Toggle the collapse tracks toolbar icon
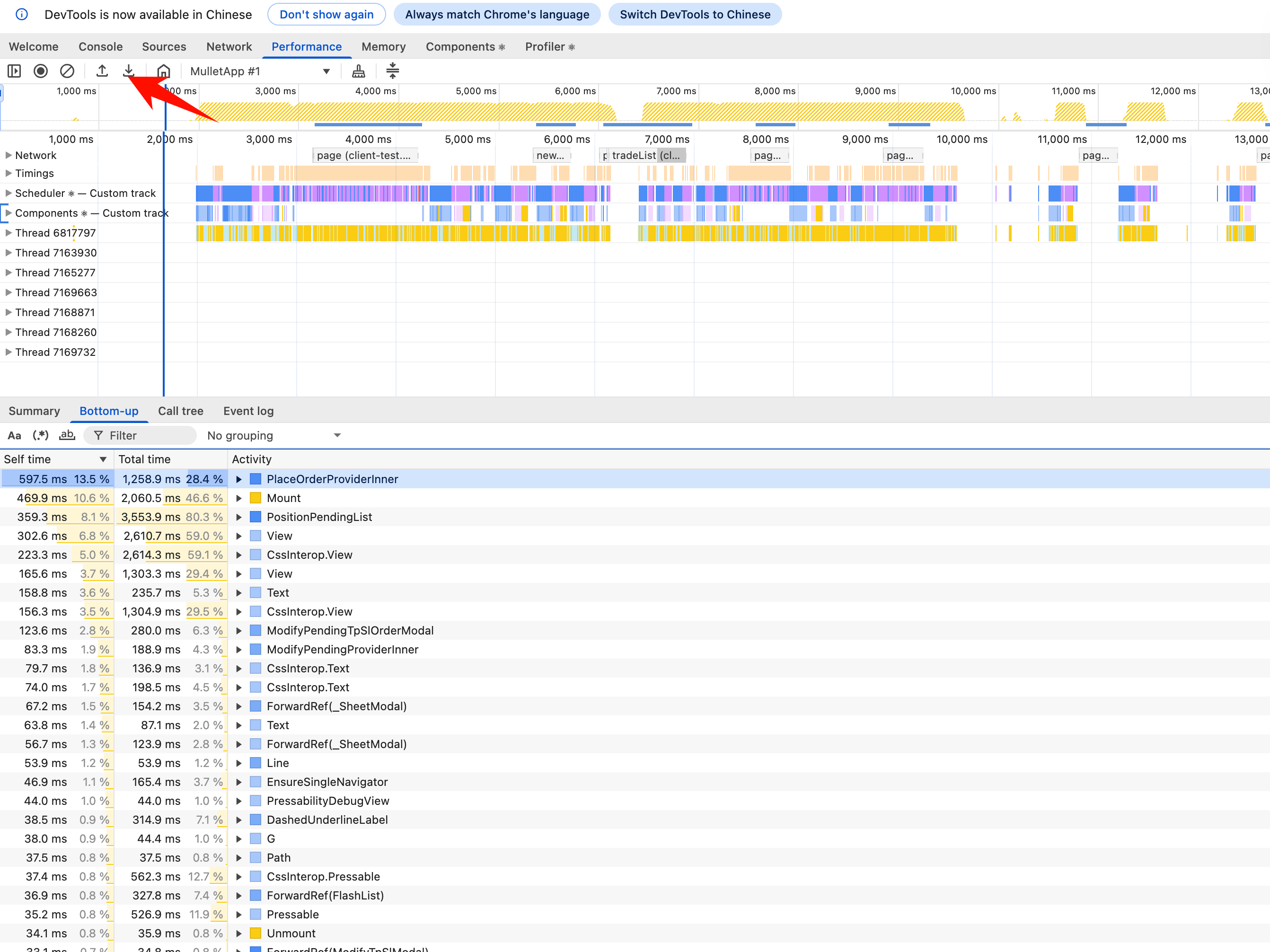This screenshot has height=952, width=1270. (x=393, y=71)
